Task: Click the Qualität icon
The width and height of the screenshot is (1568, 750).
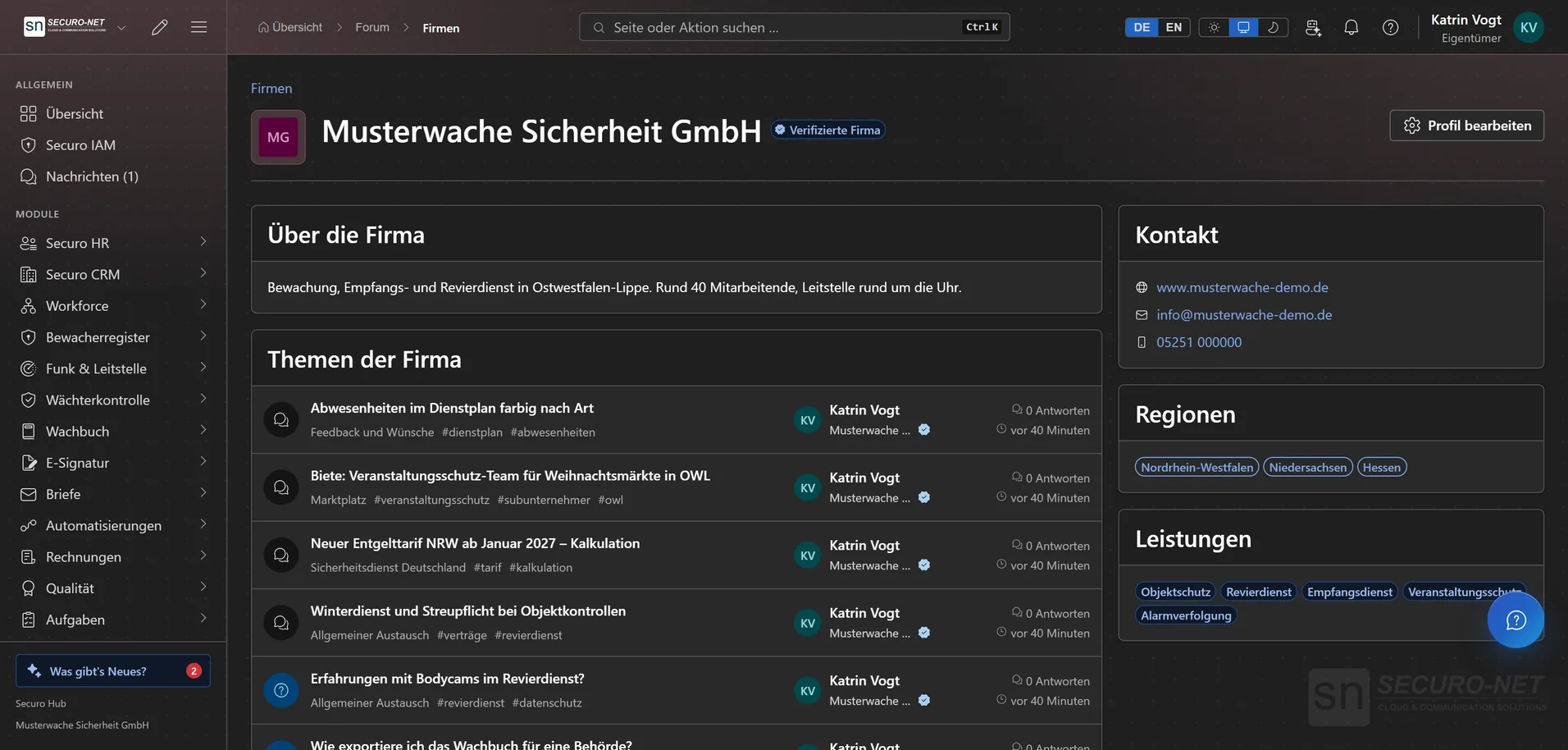Action: tap(29, 588)
